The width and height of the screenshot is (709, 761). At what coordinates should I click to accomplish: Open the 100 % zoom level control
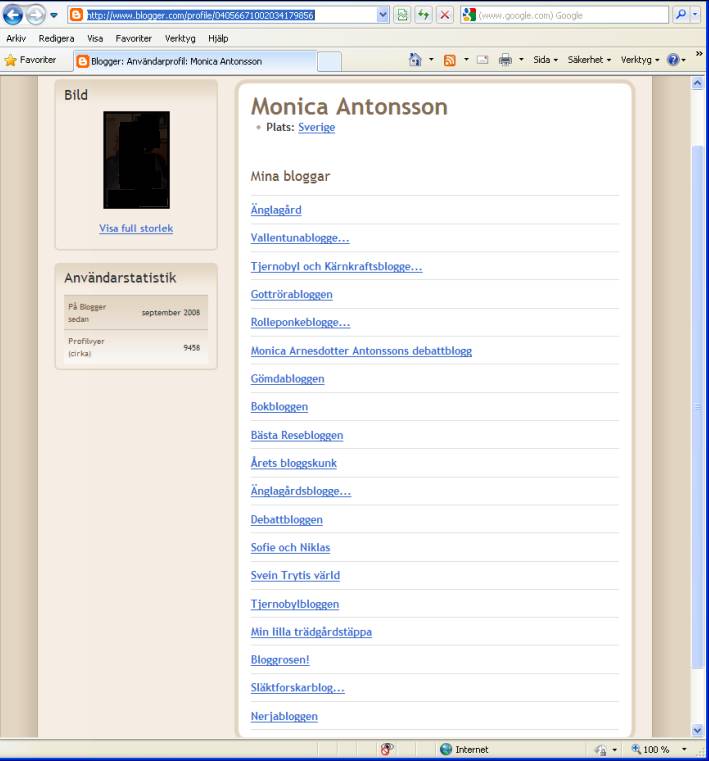point(659,749)
